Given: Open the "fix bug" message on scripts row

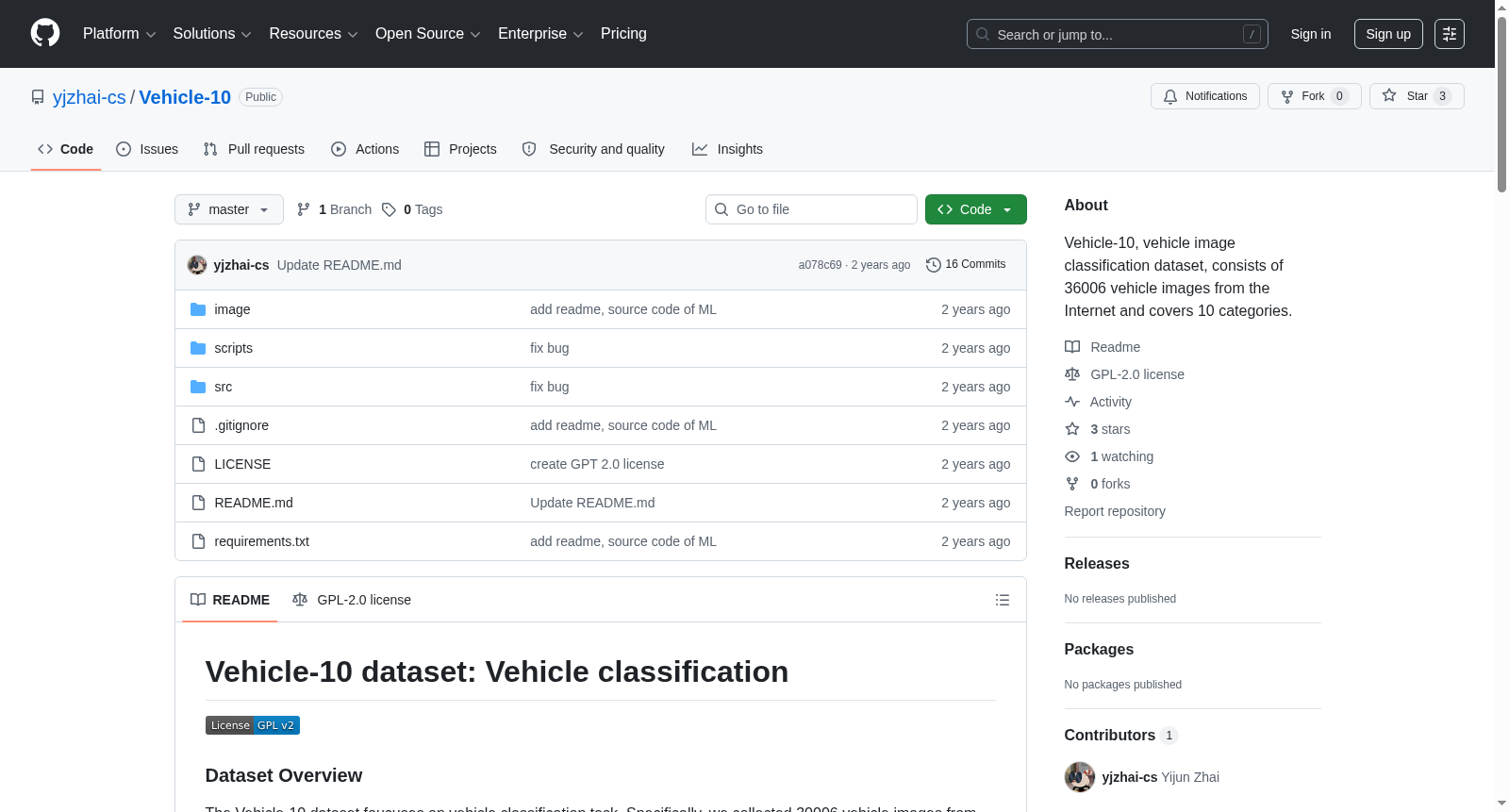Looking at the screenshot, I should pos(550,348).
